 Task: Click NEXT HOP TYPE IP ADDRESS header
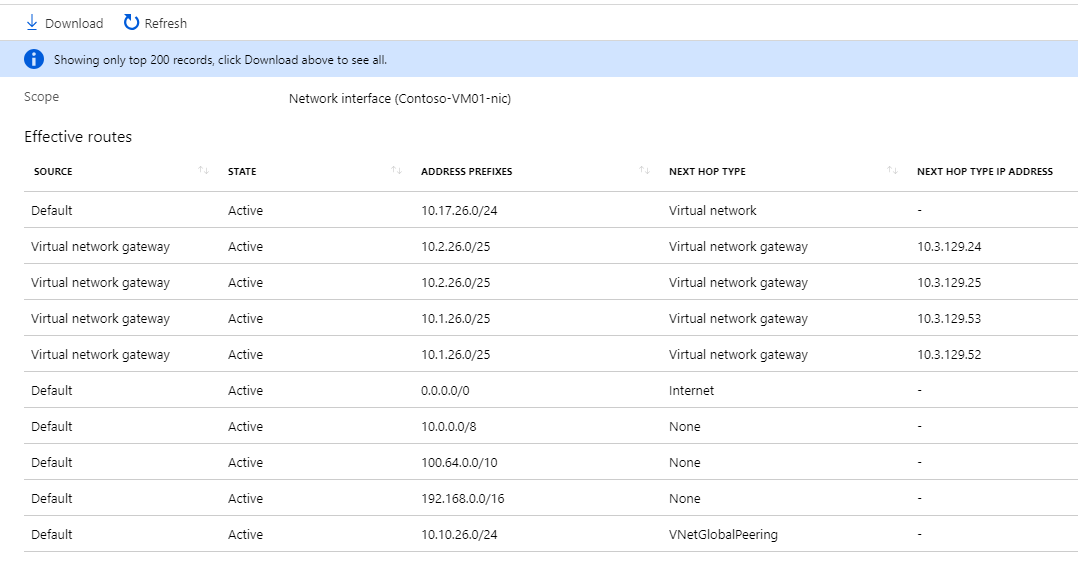(984, 172)
